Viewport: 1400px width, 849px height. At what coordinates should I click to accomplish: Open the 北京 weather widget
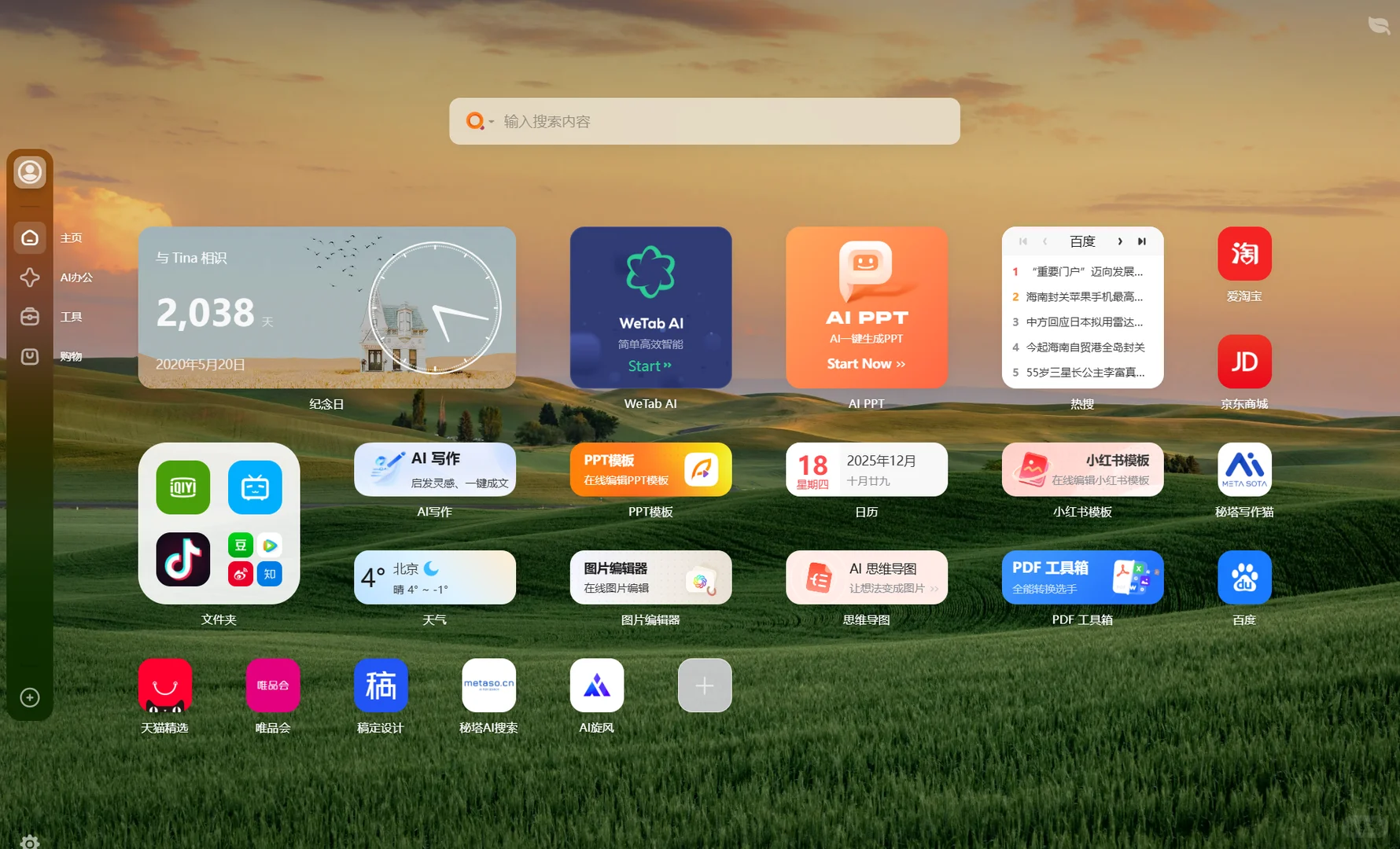pyautogui.click(x=435, y=578)
